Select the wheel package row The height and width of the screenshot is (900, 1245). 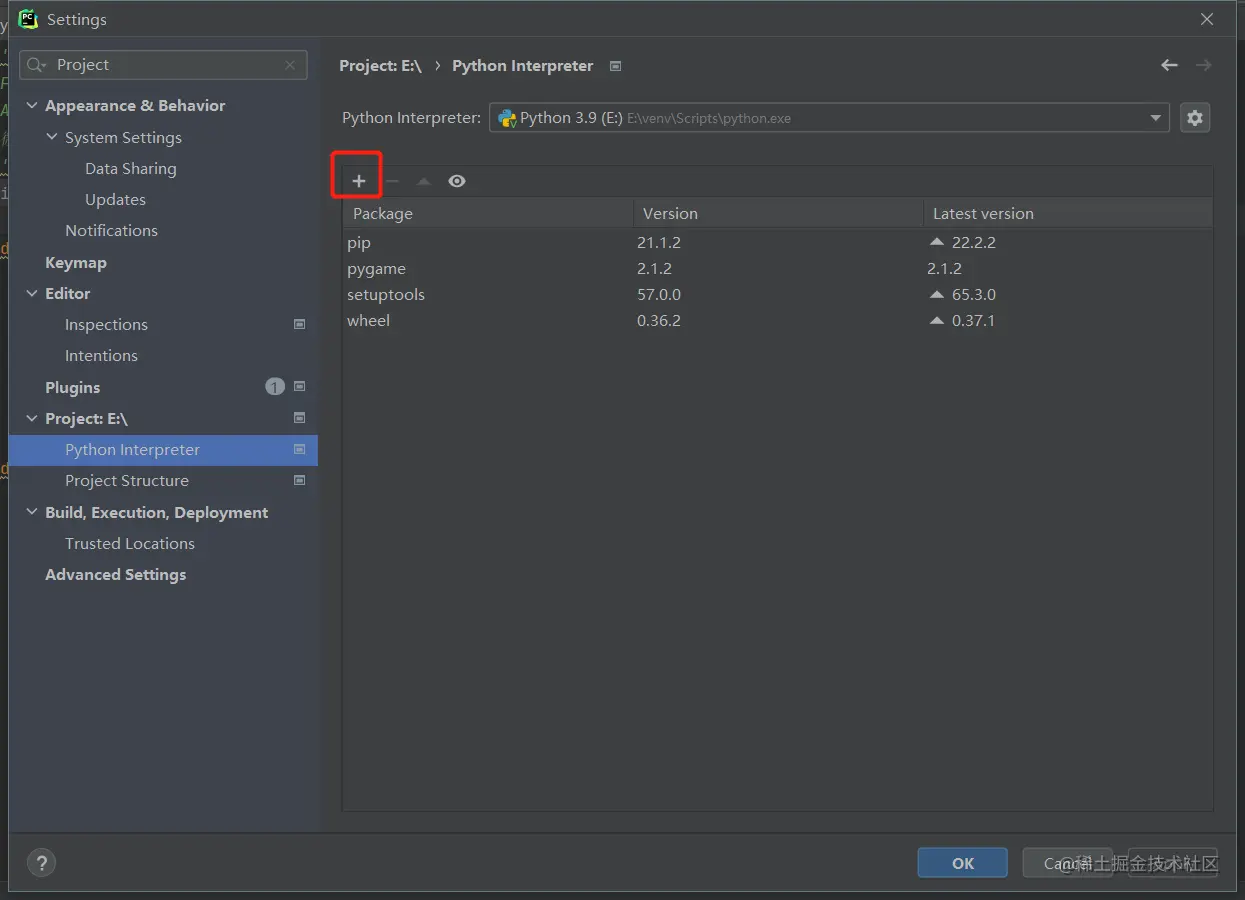click(778, 321)
